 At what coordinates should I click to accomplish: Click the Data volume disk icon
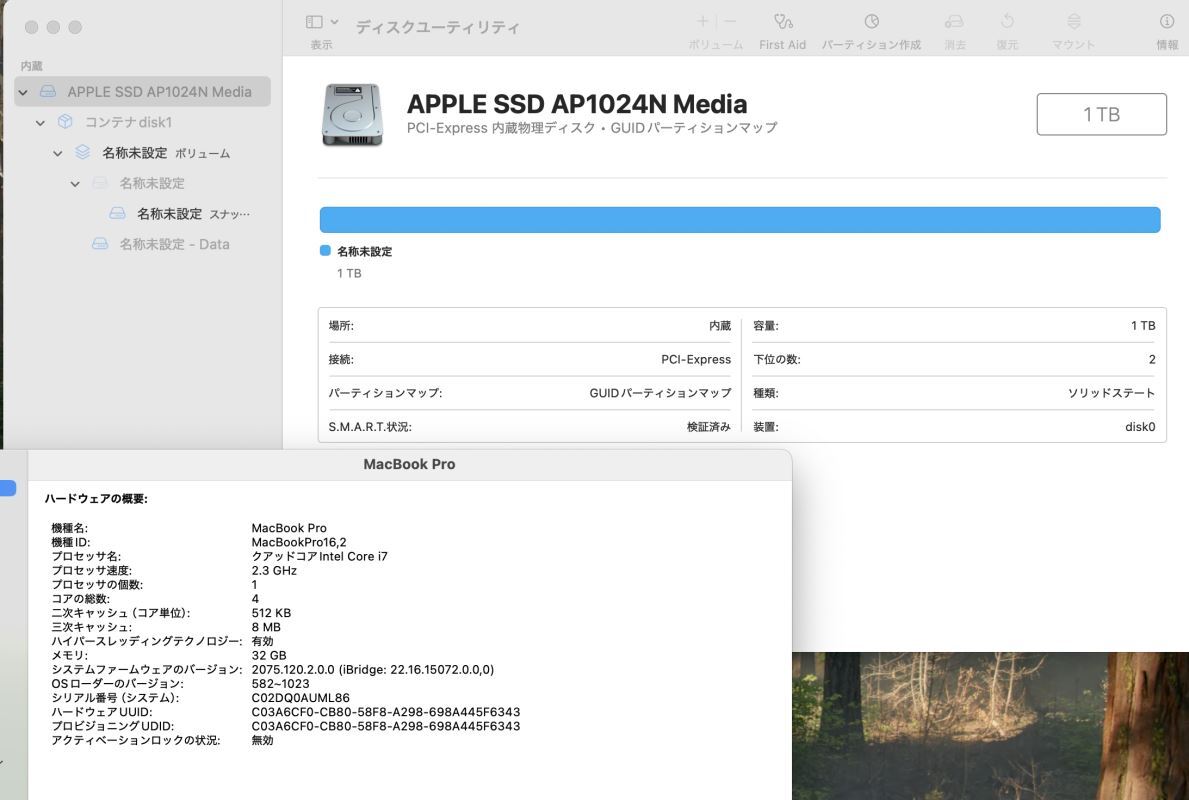(x=100, y=243)
